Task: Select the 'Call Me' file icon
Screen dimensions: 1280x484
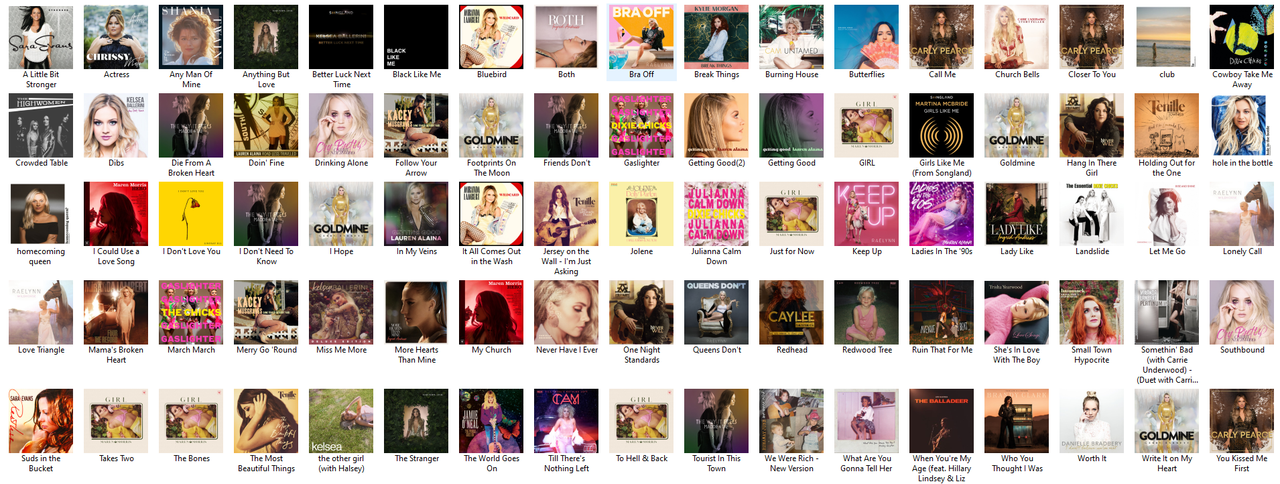Action: pos(941,37)
